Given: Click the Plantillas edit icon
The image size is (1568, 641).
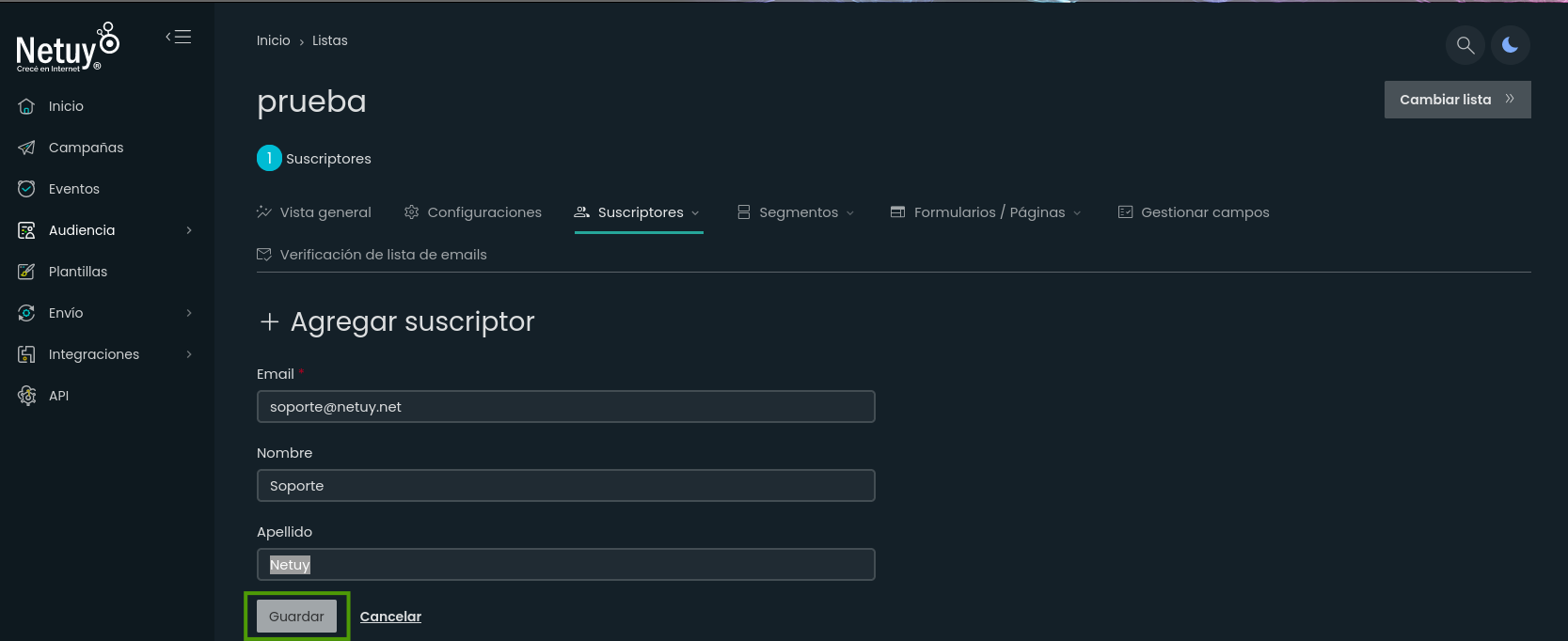Looking at the screenshot, I should tap(26, 272).
